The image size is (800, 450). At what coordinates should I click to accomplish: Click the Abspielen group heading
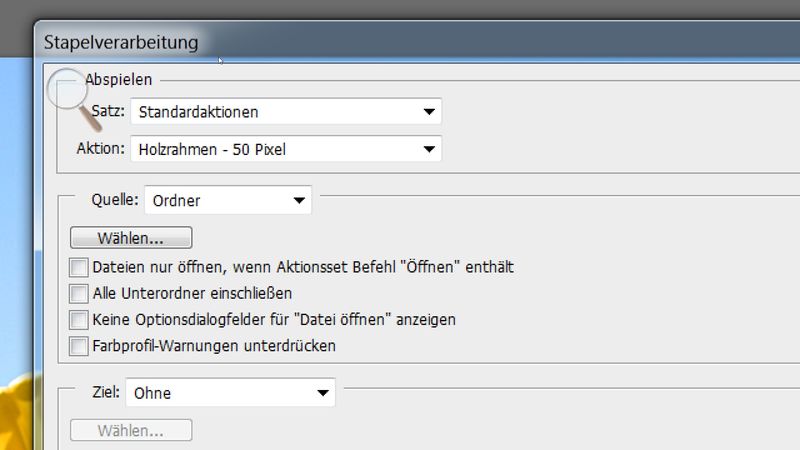[118, 81]
